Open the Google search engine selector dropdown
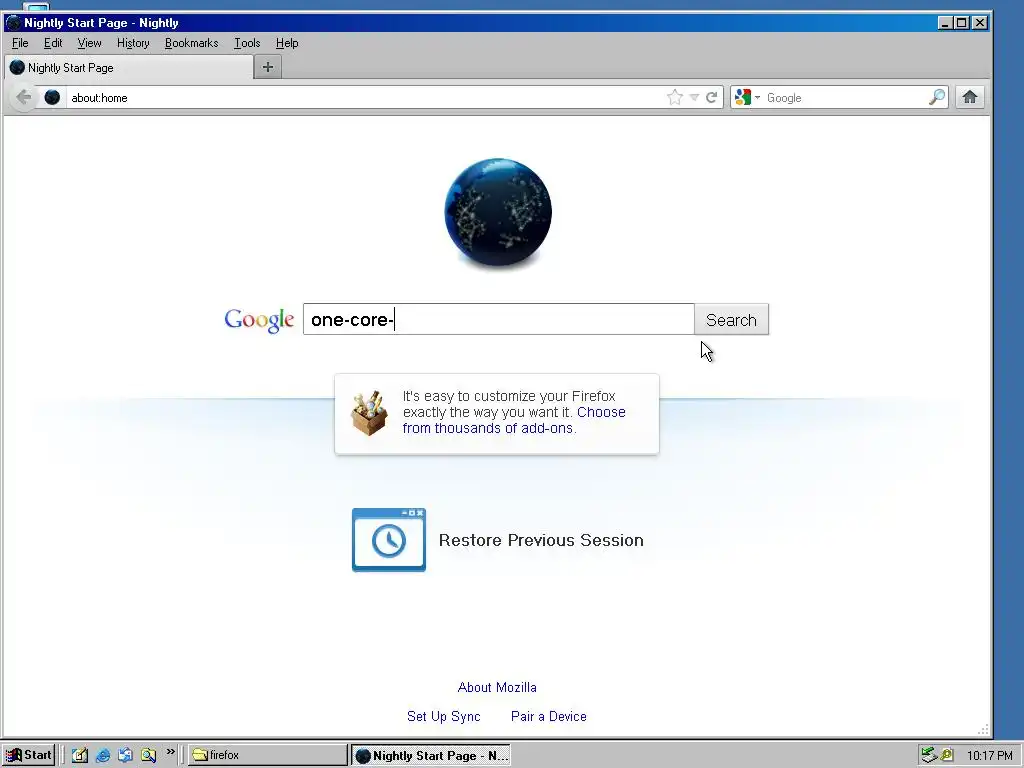Viewport: 1024px width, 768px height. [x=748, y=97]
